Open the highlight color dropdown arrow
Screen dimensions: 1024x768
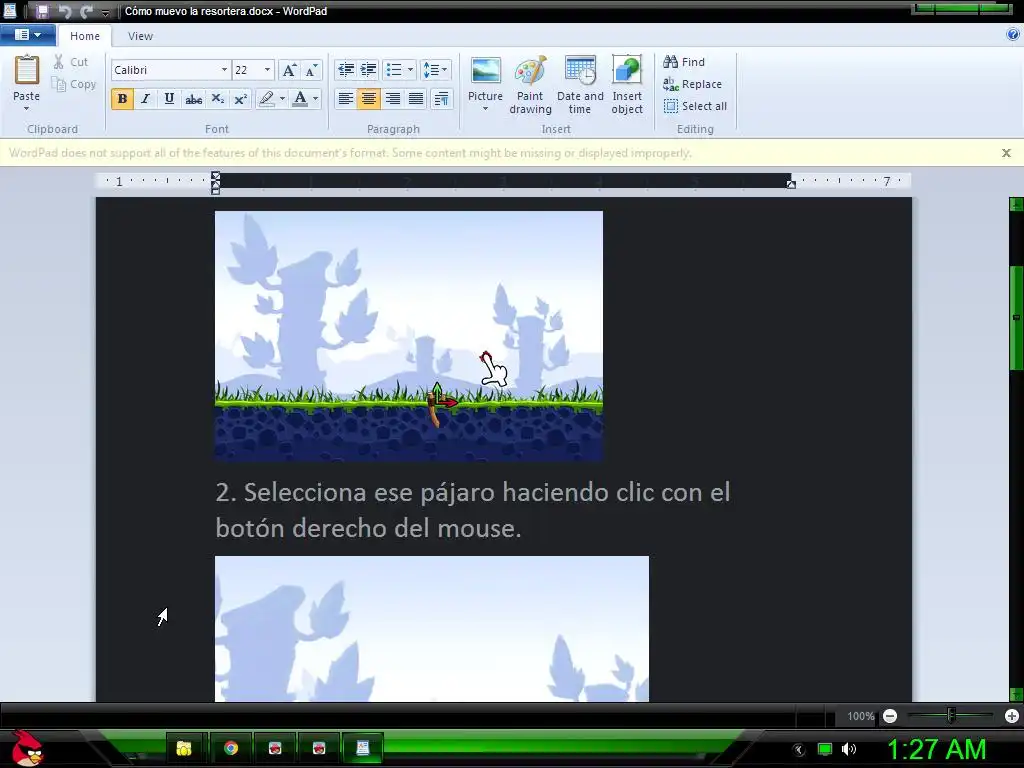coord(282,99)
